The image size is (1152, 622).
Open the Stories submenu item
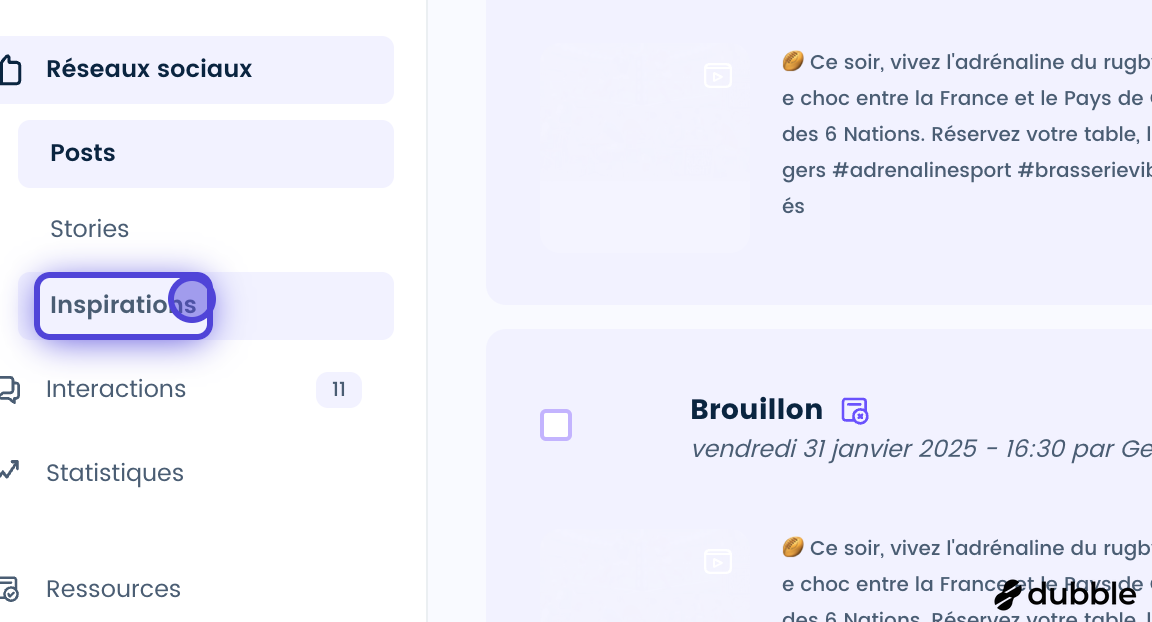click(206, 229)
